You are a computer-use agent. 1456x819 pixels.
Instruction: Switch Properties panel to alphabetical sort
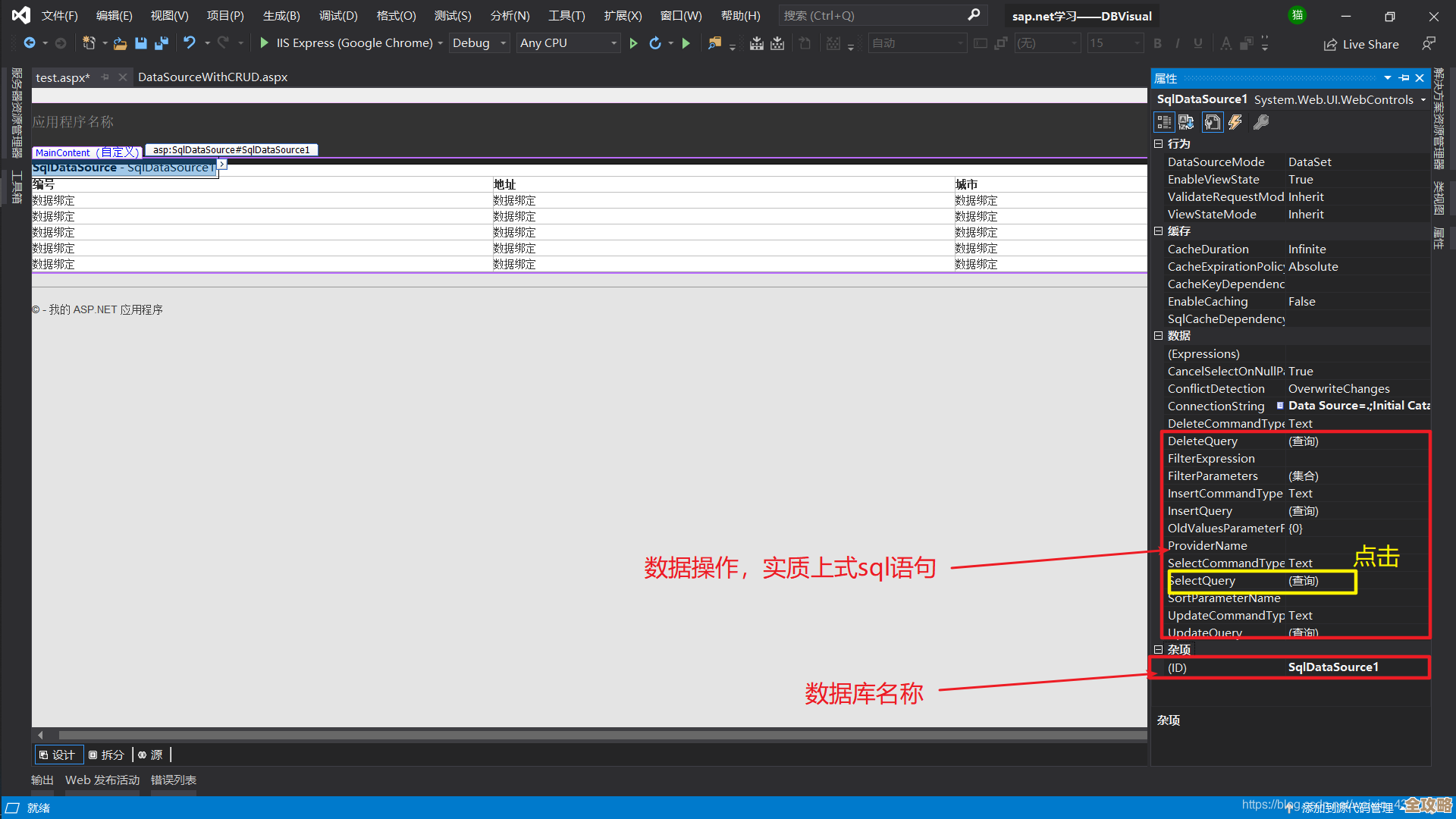pos(1187,121)
